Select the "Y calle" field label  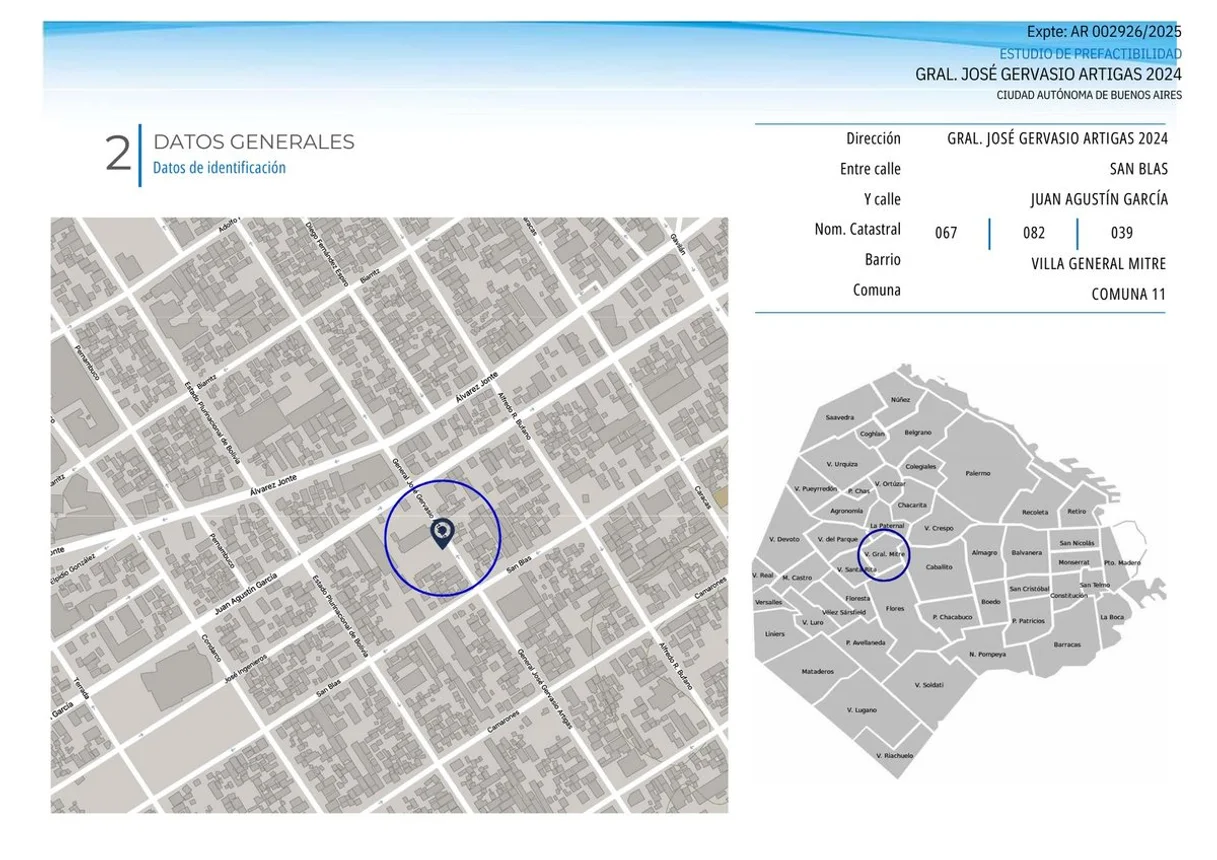pos(882,199)
